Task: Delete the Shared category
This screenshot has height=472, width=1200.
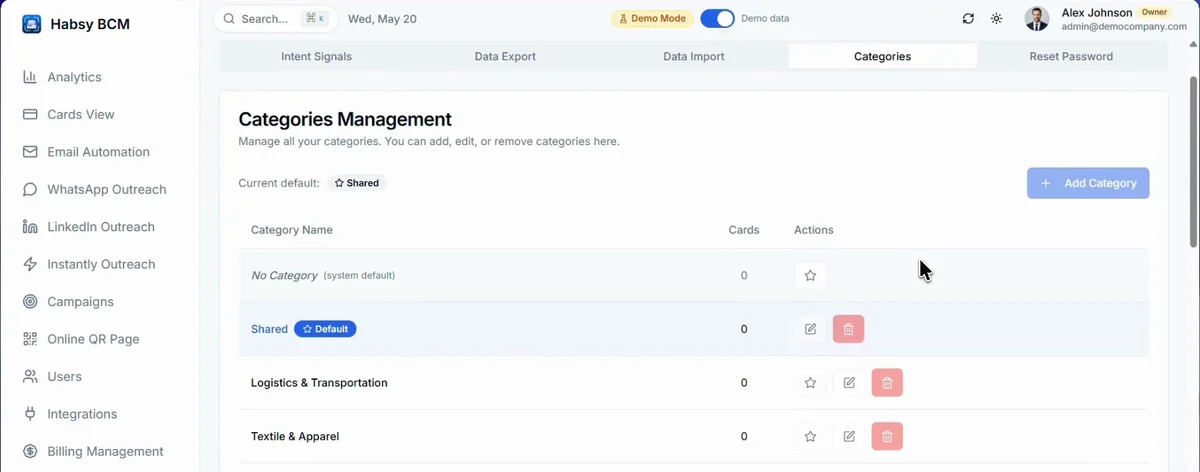Action: (848, 329)
